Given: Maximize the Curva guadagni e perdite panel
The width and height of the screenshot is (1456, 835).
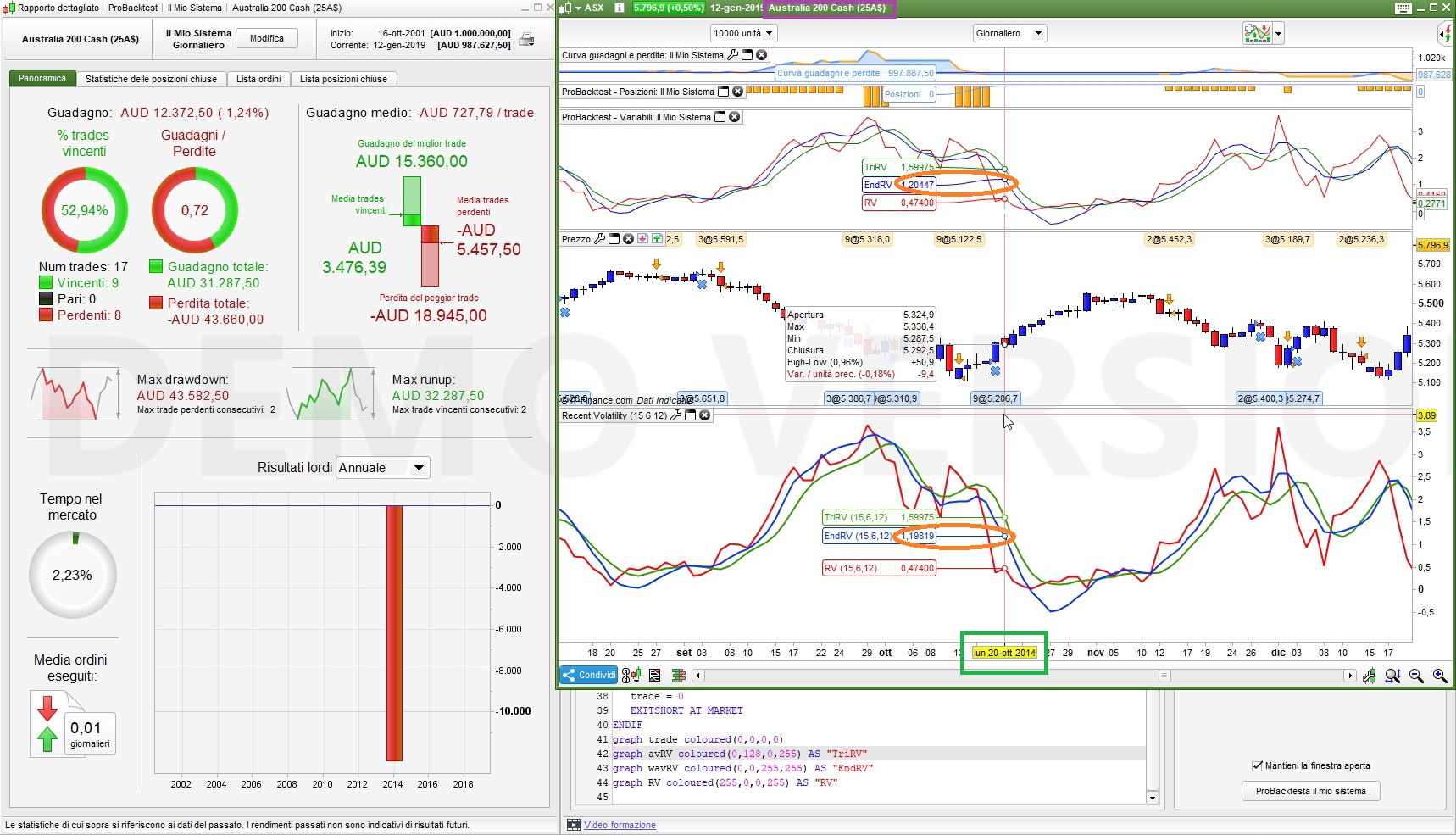Looking at the screenshot, I should pyautogui.click(x=747, y=55).
